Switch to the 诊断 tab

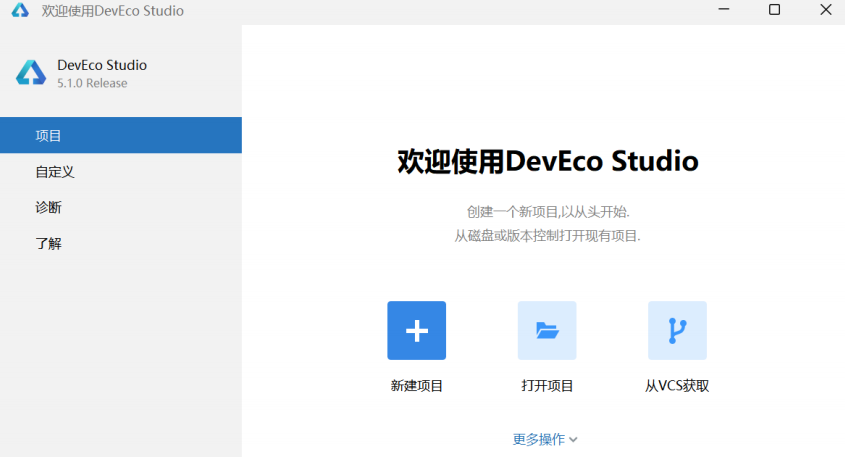click(x=121, y=207)
